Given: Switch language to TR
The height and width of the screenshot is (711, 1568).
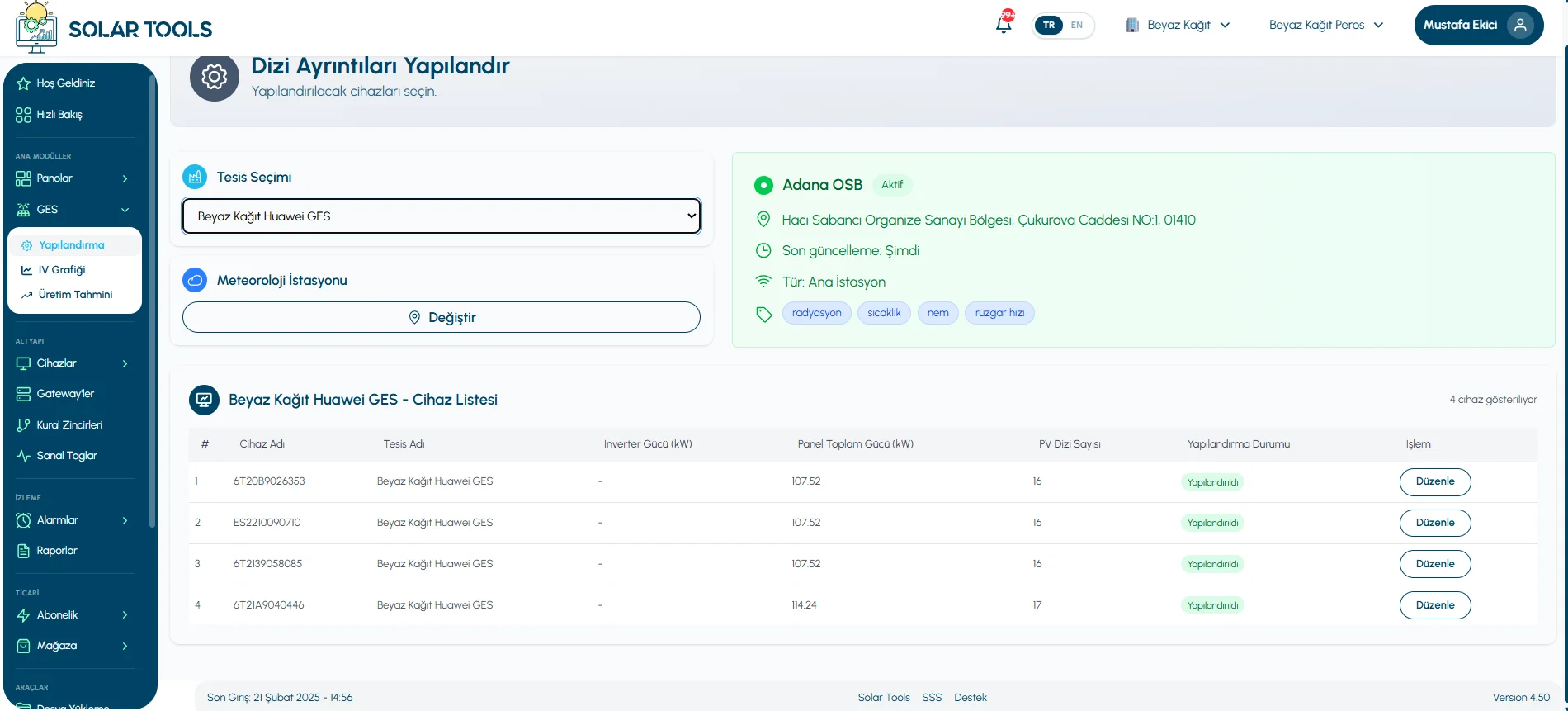Looking at the screenshot, I should pyautogui.click(x=1049, y=25).
